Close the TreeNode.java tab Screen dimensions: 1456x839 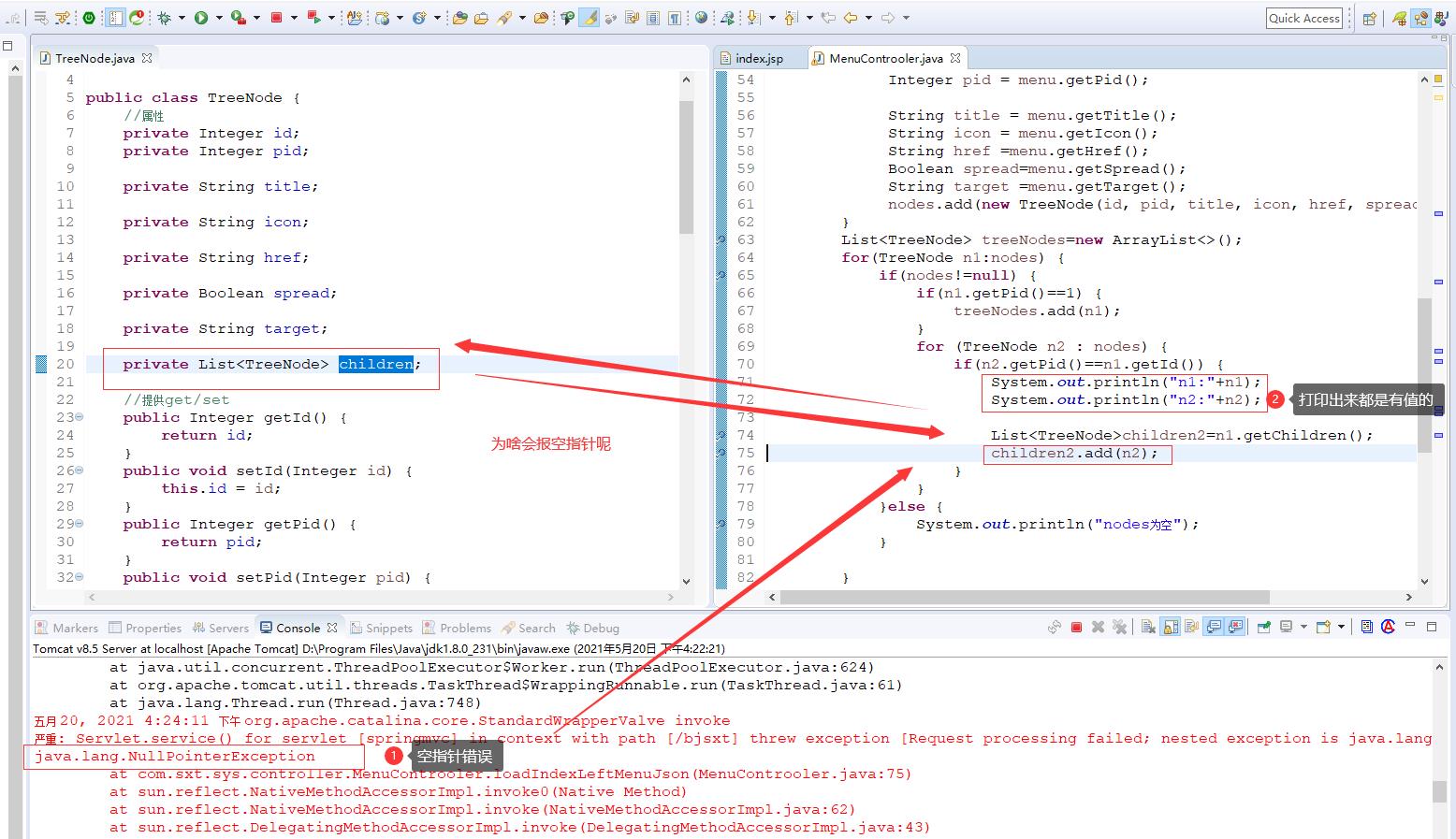[x=147, y=58]
